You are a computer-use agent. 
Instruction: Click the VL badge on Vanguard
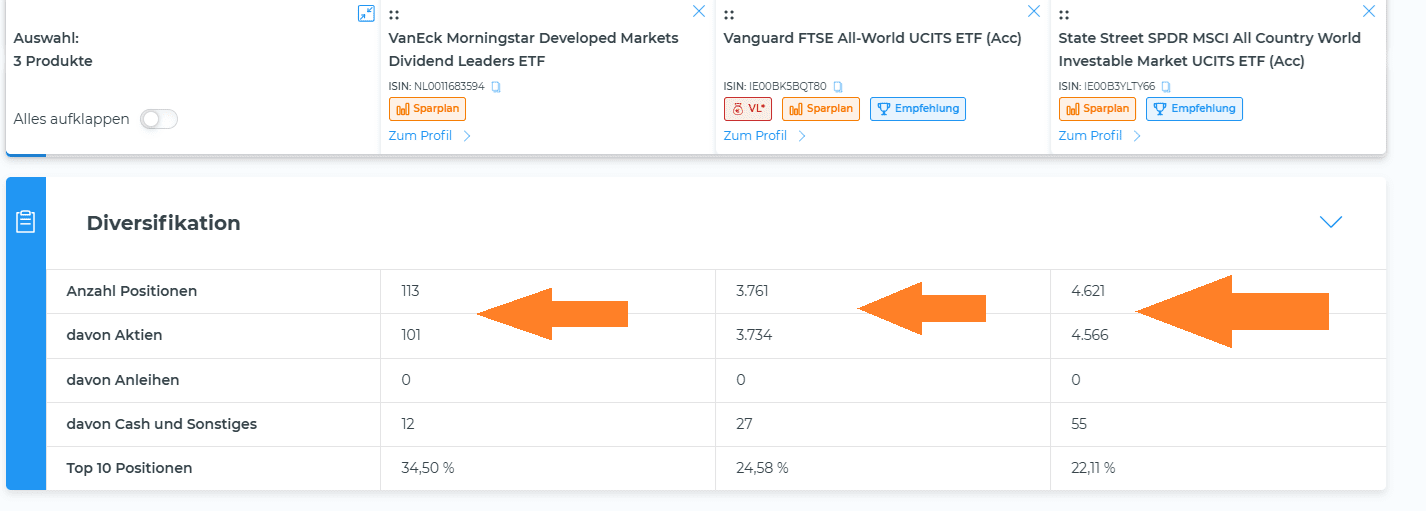pyautogui.click(x=748, y=109)
